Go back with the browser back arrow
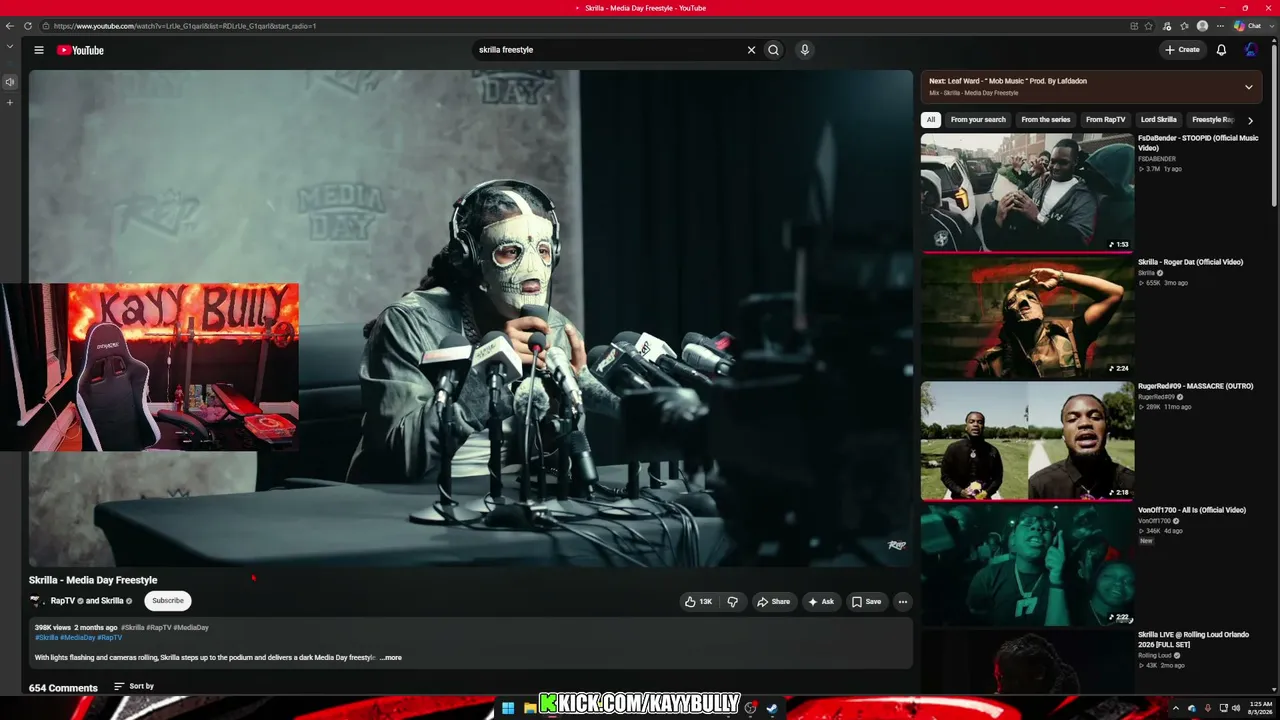The image size is (1280, 720). click(10, 26)
